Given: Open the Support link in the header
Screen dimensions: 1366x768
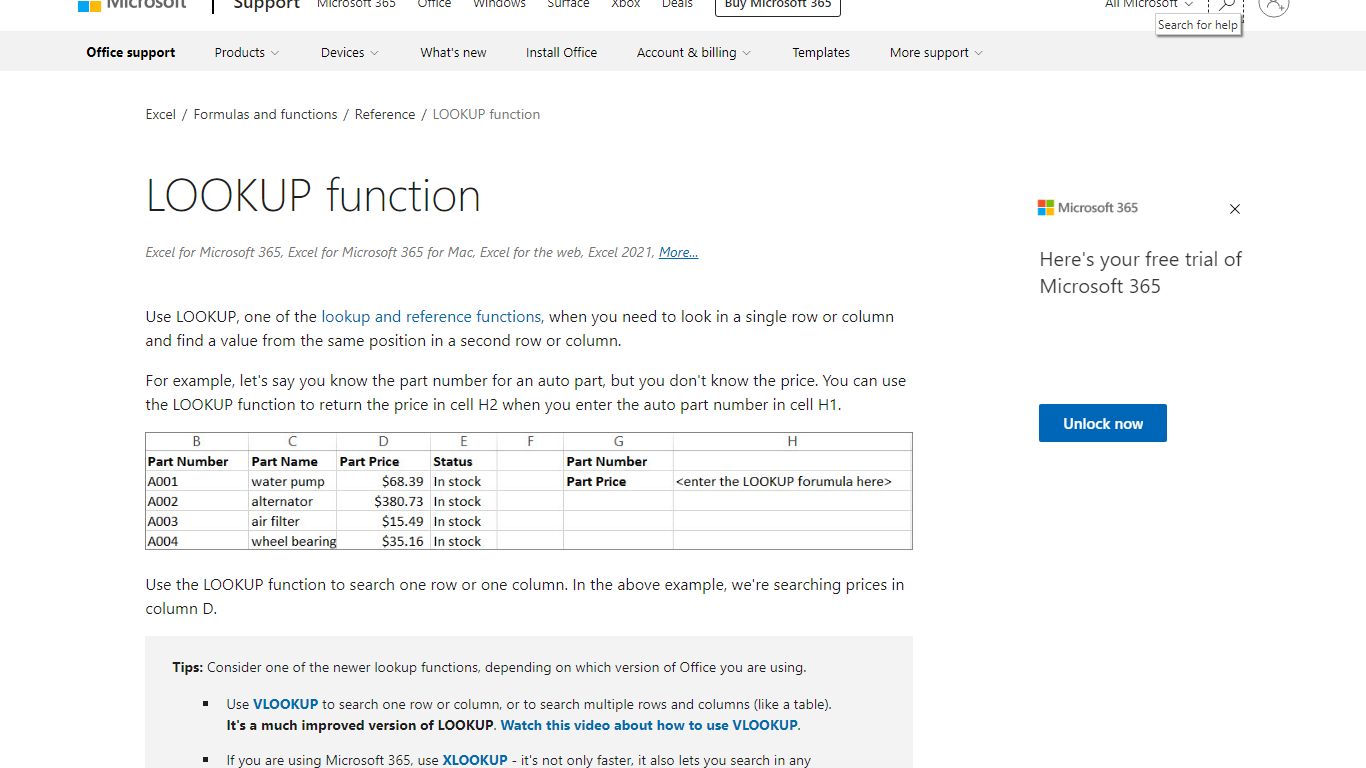Looking at the screenshot, I should [266, 5].
